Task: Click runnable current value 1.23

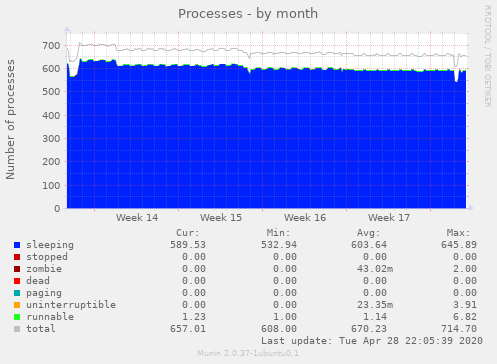Action: point(194,317)
